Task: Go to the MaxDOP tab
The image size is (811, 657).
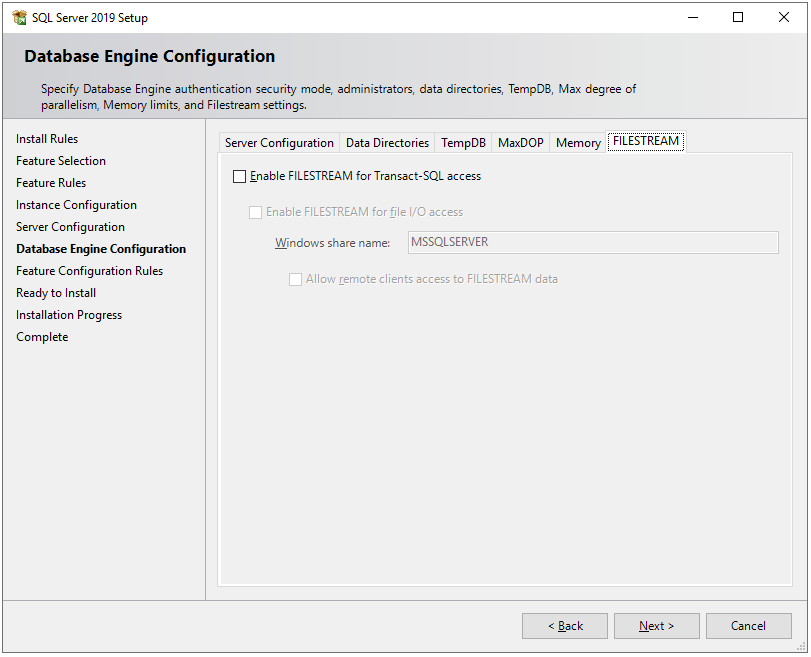Action: tap(520, 143)
